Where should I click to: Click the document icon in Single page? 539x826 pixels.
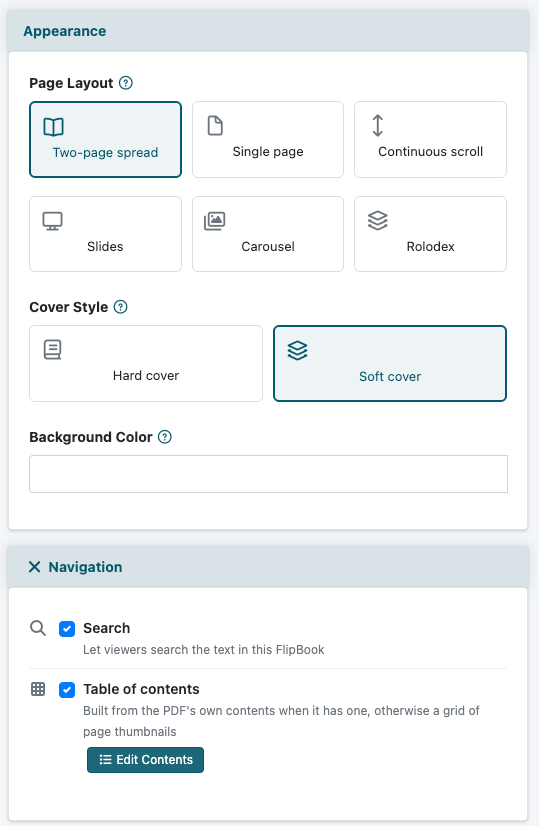tap(215, 126)
